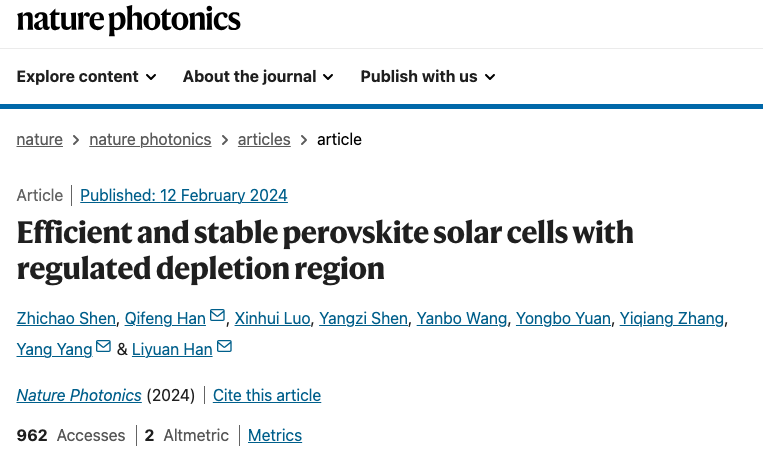Click the Cite this article link

[x=267, y=395]
